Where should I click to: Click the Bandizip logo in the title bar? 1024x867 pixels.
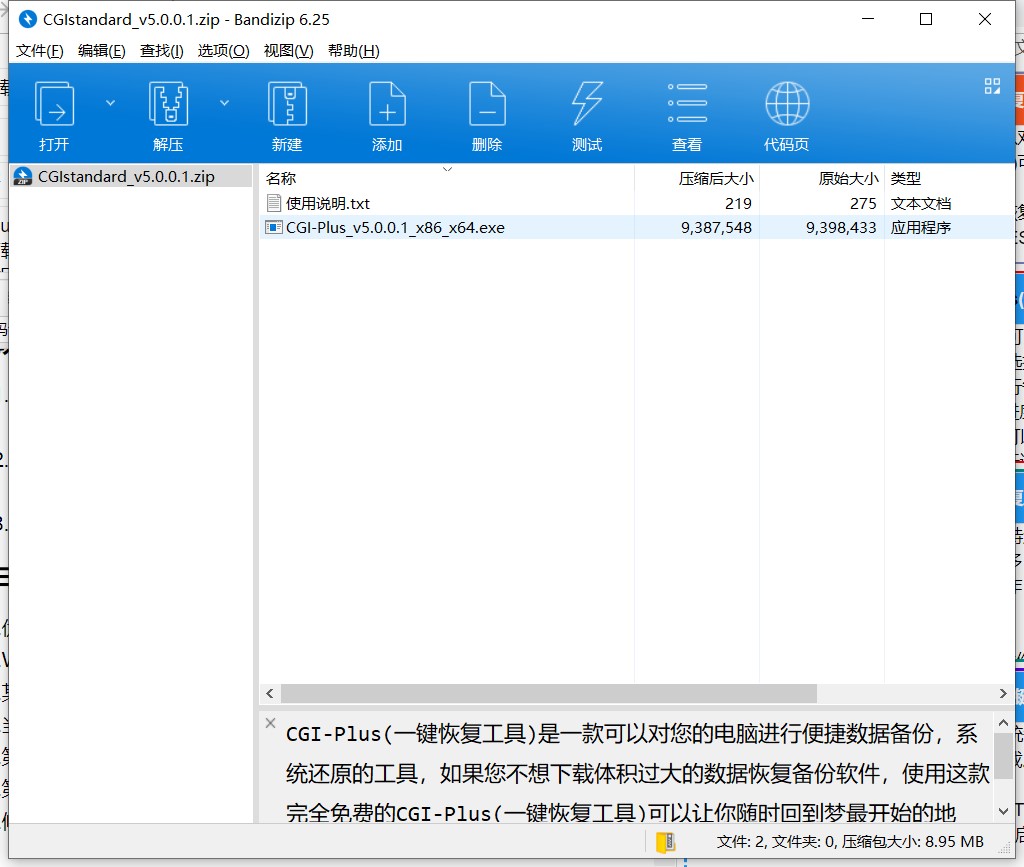click(x=27, y=19)
